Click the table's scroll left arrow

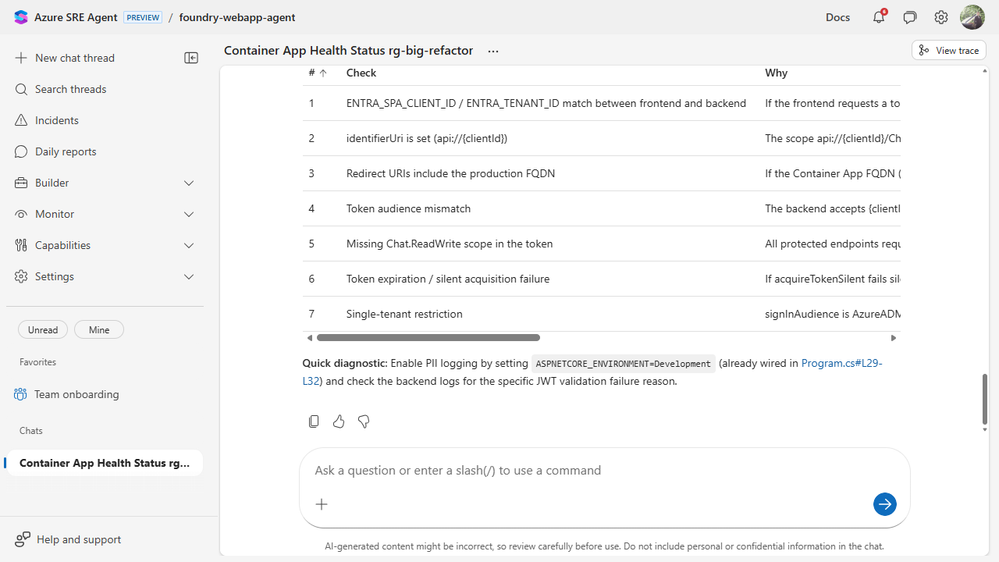tap(310, 338)
